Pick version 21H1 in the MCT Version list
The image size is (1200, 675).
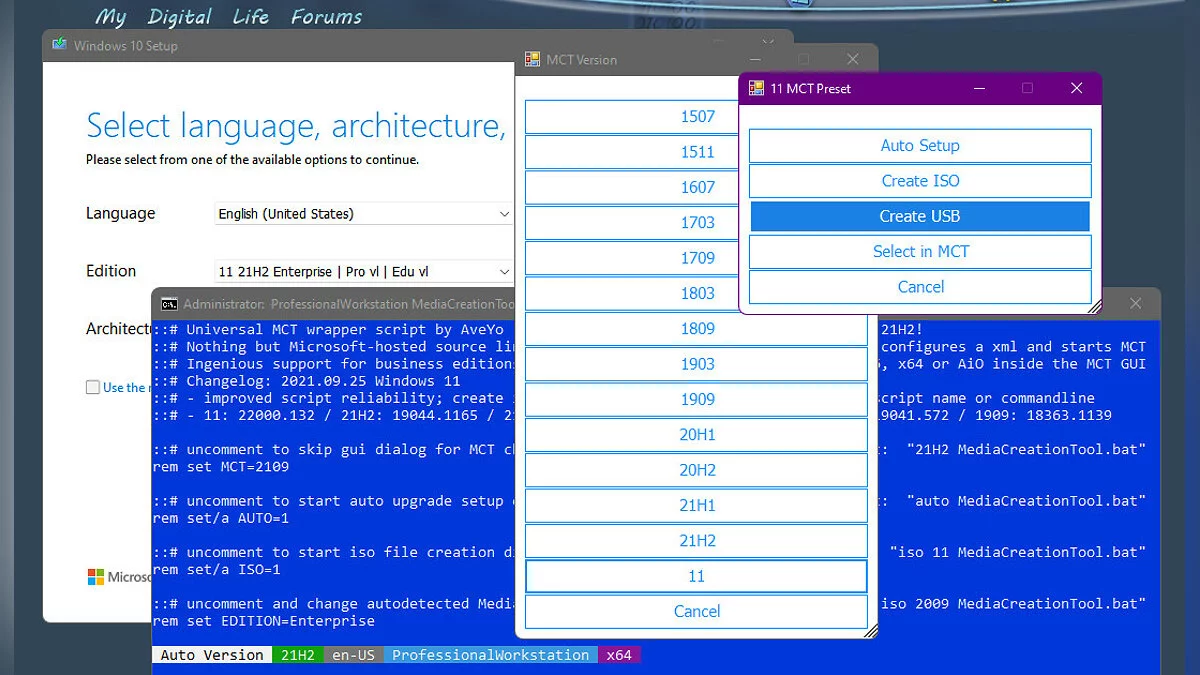[697, 506]
